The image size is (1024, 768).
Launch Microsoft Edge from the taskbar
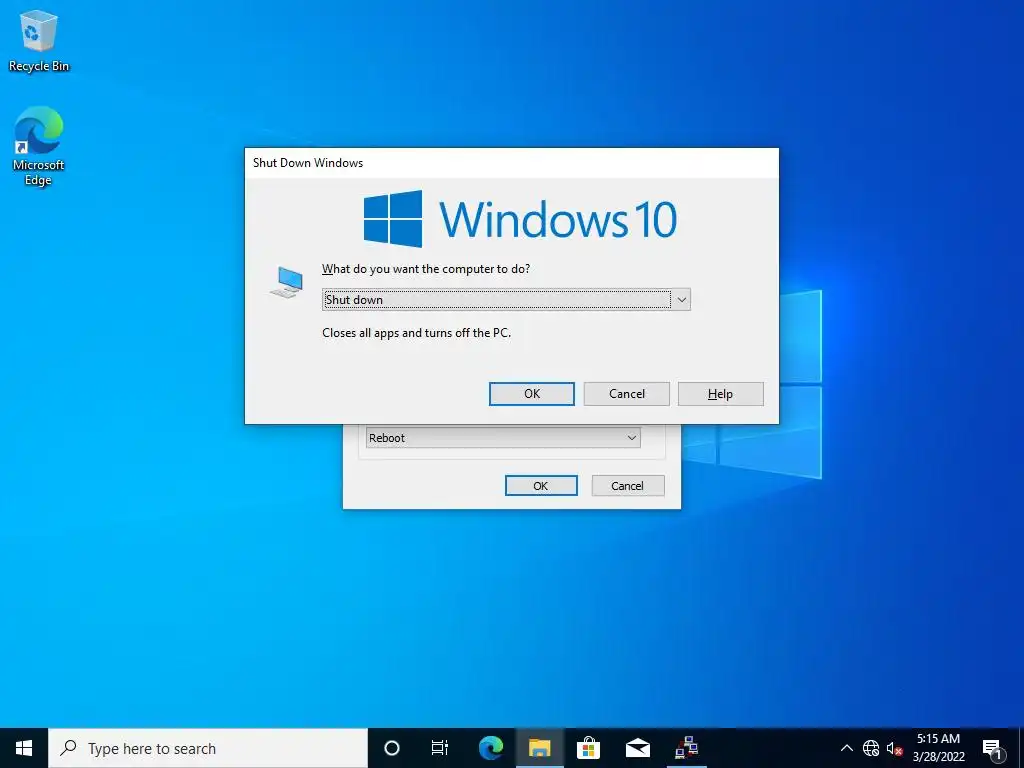point(490,748)
